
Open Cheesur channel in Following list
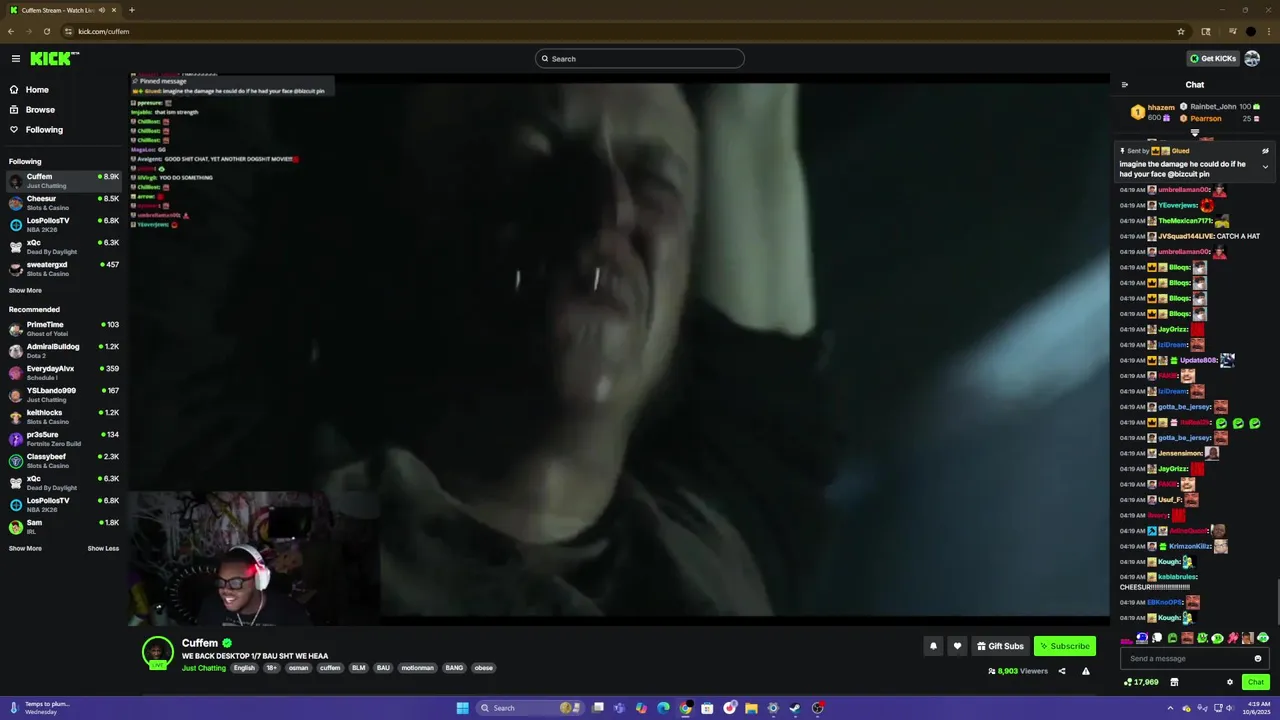point(63,203)
